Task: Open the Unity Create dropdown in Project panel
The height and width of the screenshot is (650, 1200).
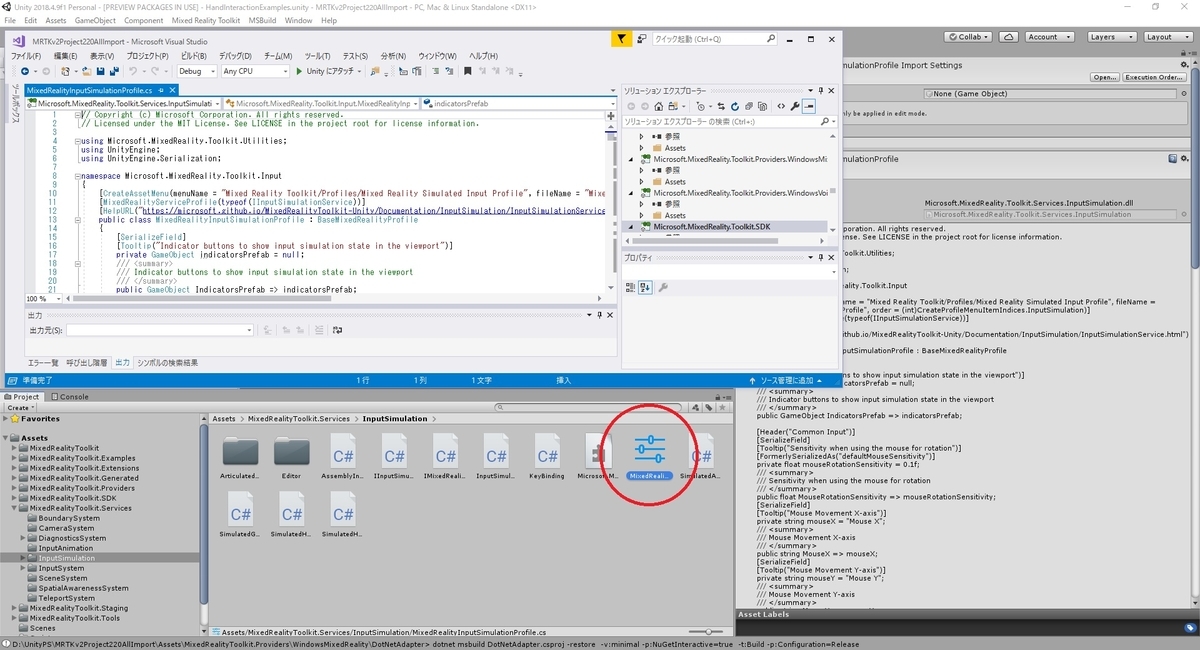Action: tap(21, 408)
